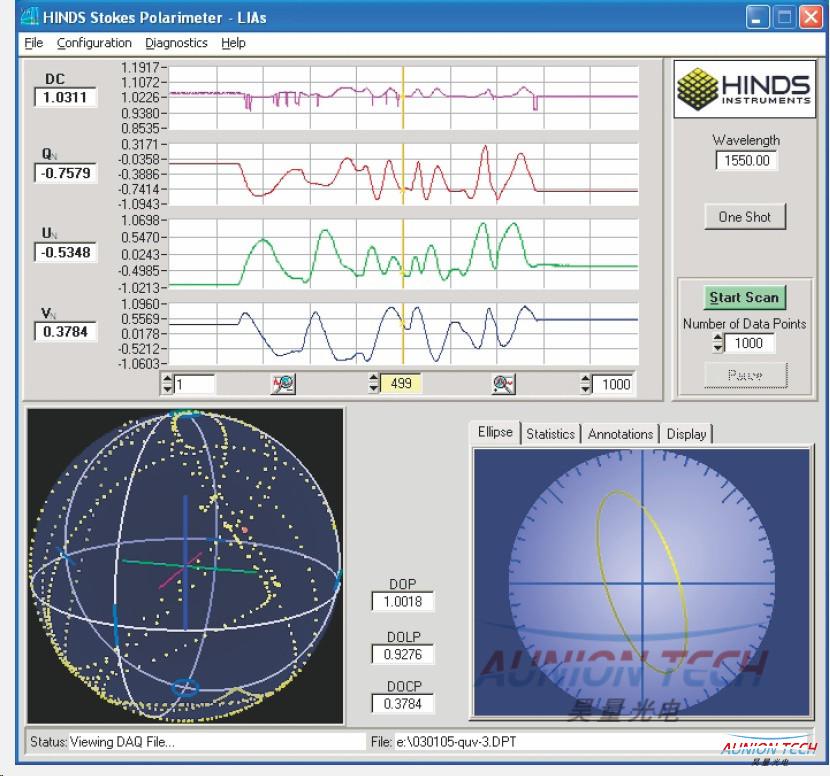Open the Diagnostics menu
830x776 pixels.
(x=176, y=43)
